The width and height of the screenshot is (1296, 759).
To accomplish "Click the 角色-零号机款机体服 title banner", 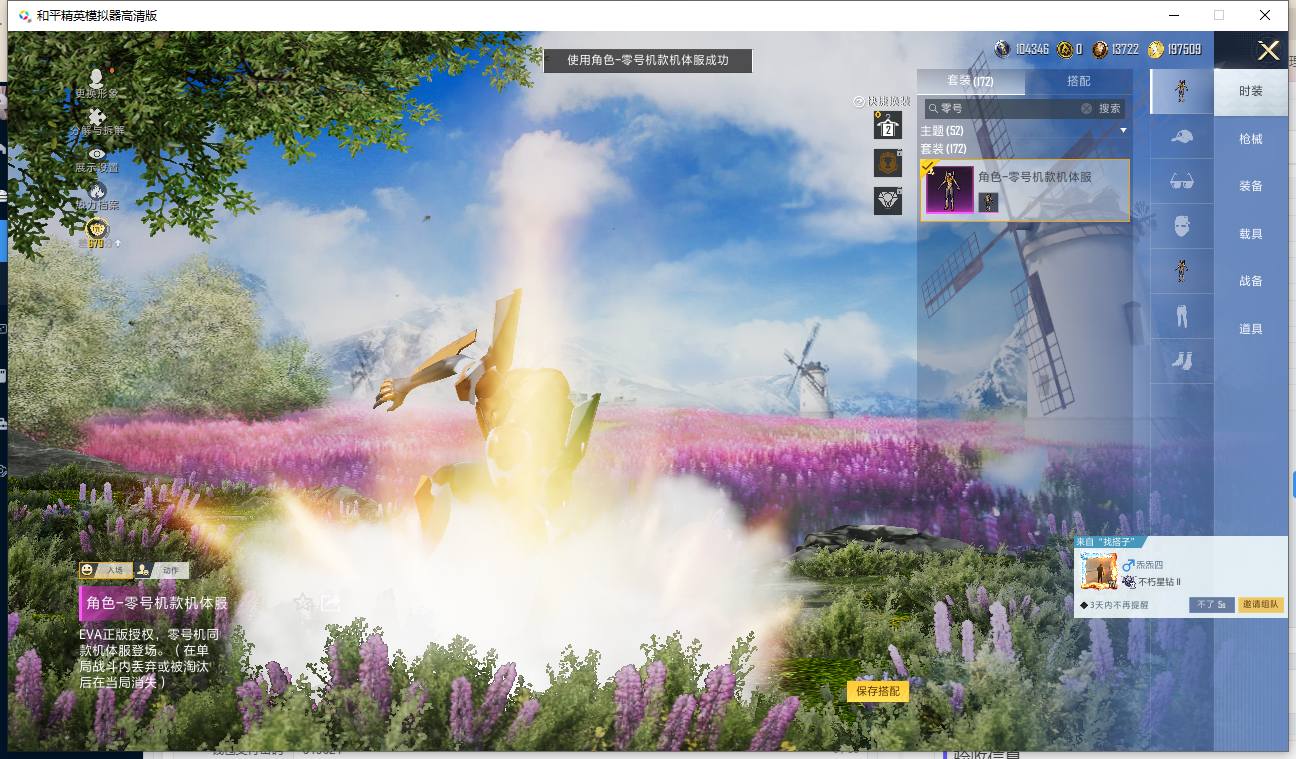I will [154, 603].
